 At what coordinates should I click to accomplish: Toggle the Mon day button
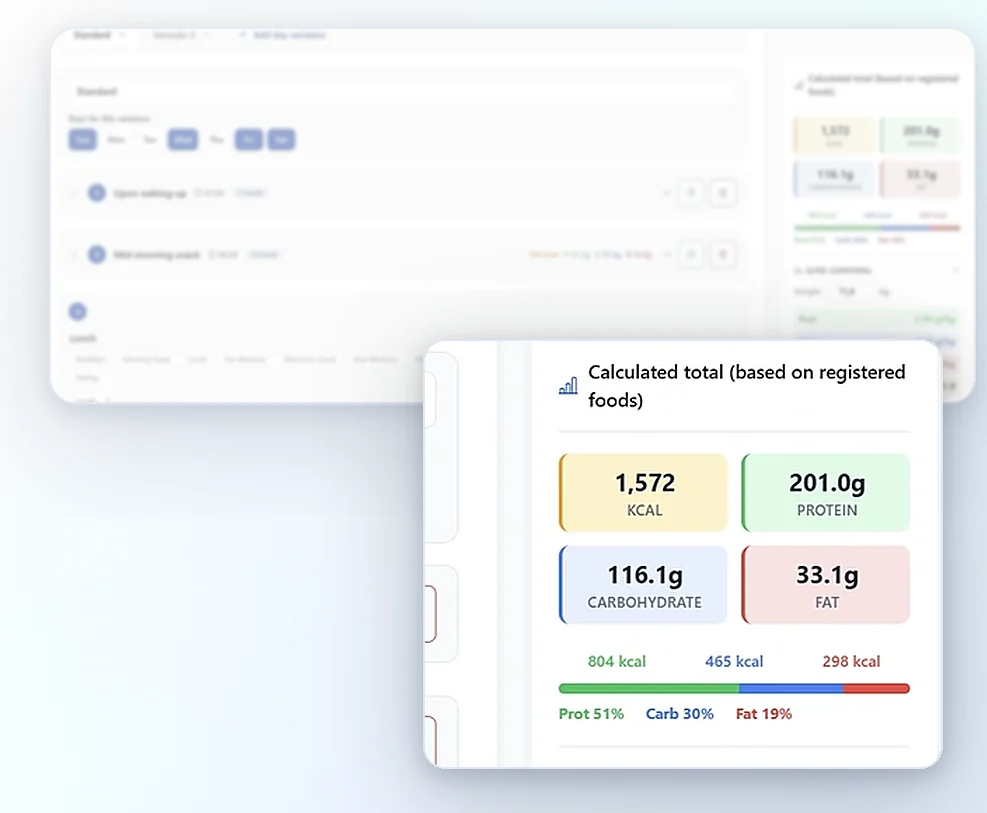(x=116, y=139)
